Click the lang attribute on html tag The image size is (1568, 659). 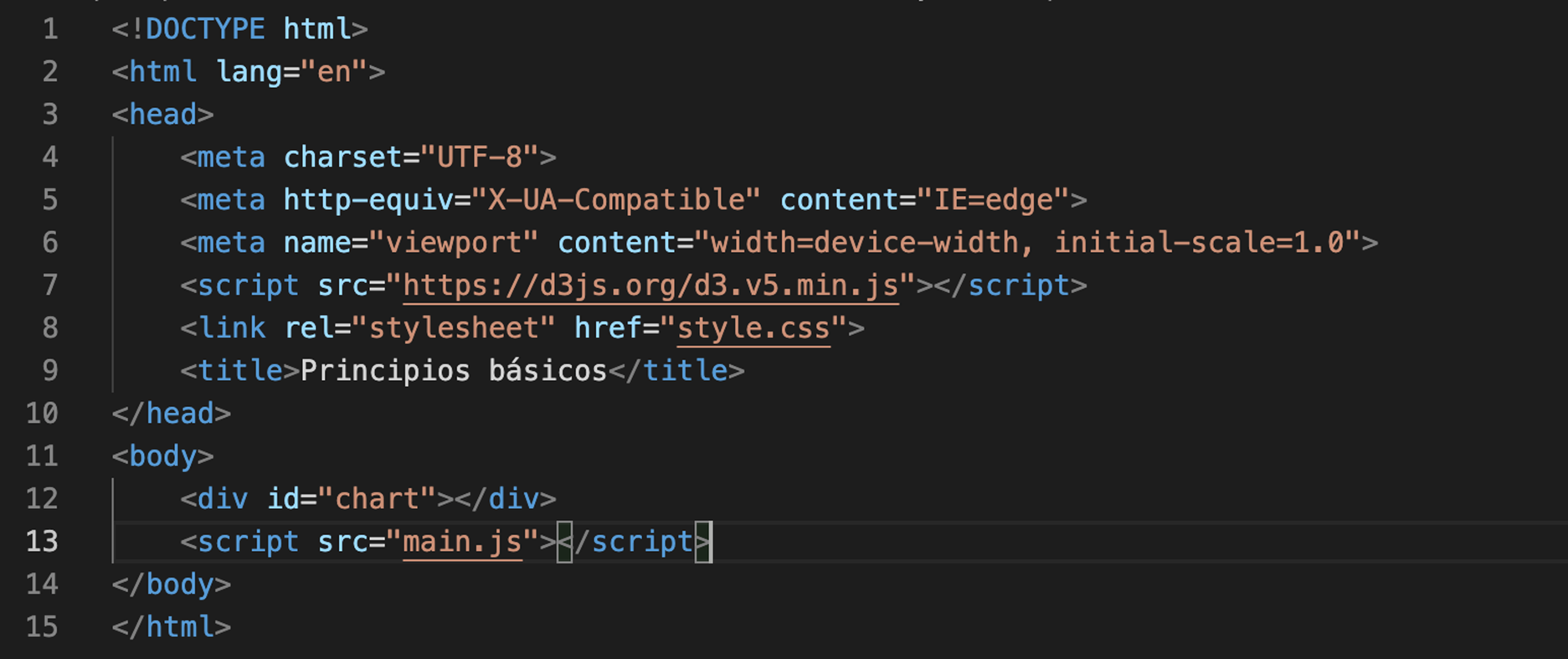(249, 72)
